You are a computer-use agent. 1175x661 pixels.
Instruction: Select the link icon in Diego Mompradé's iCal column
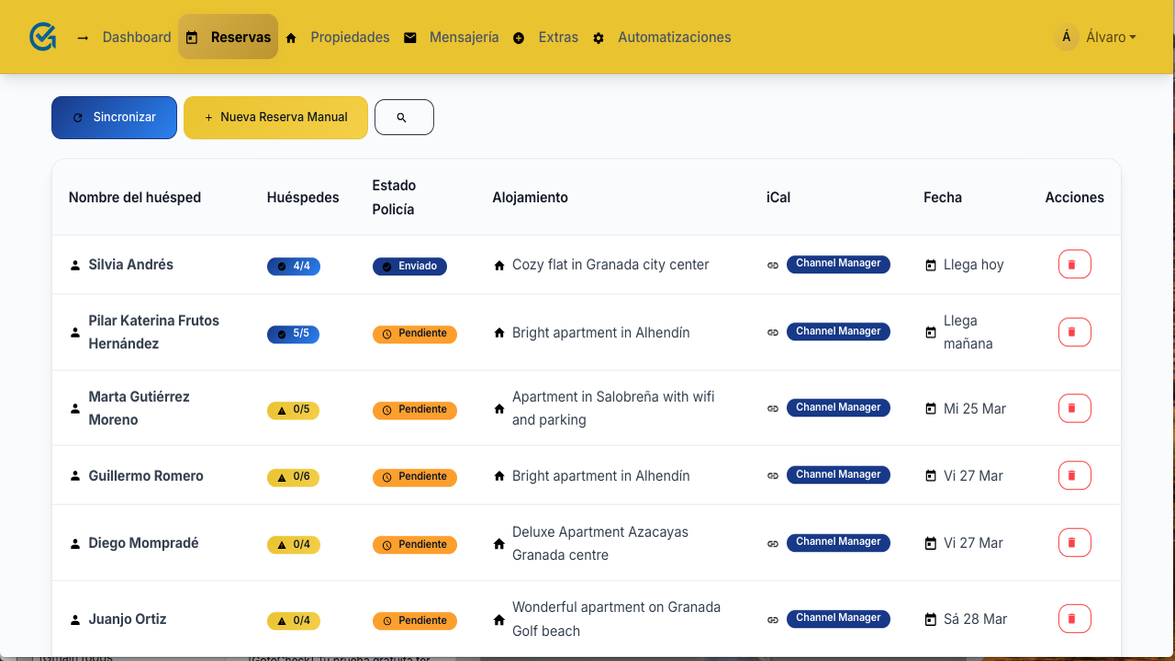coord(772,542)
